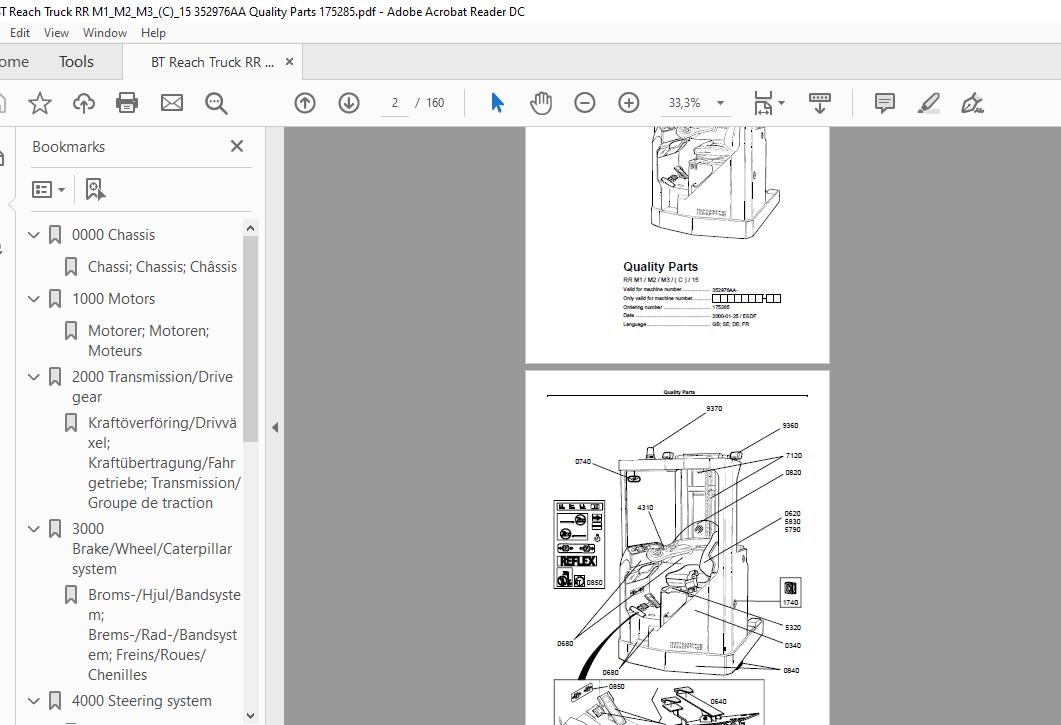Image resolution: width=1061 pixels, height=725 pixels.
Task: Collapse the 1000 Motors bookmark
Action: click(x=34, y=299)
